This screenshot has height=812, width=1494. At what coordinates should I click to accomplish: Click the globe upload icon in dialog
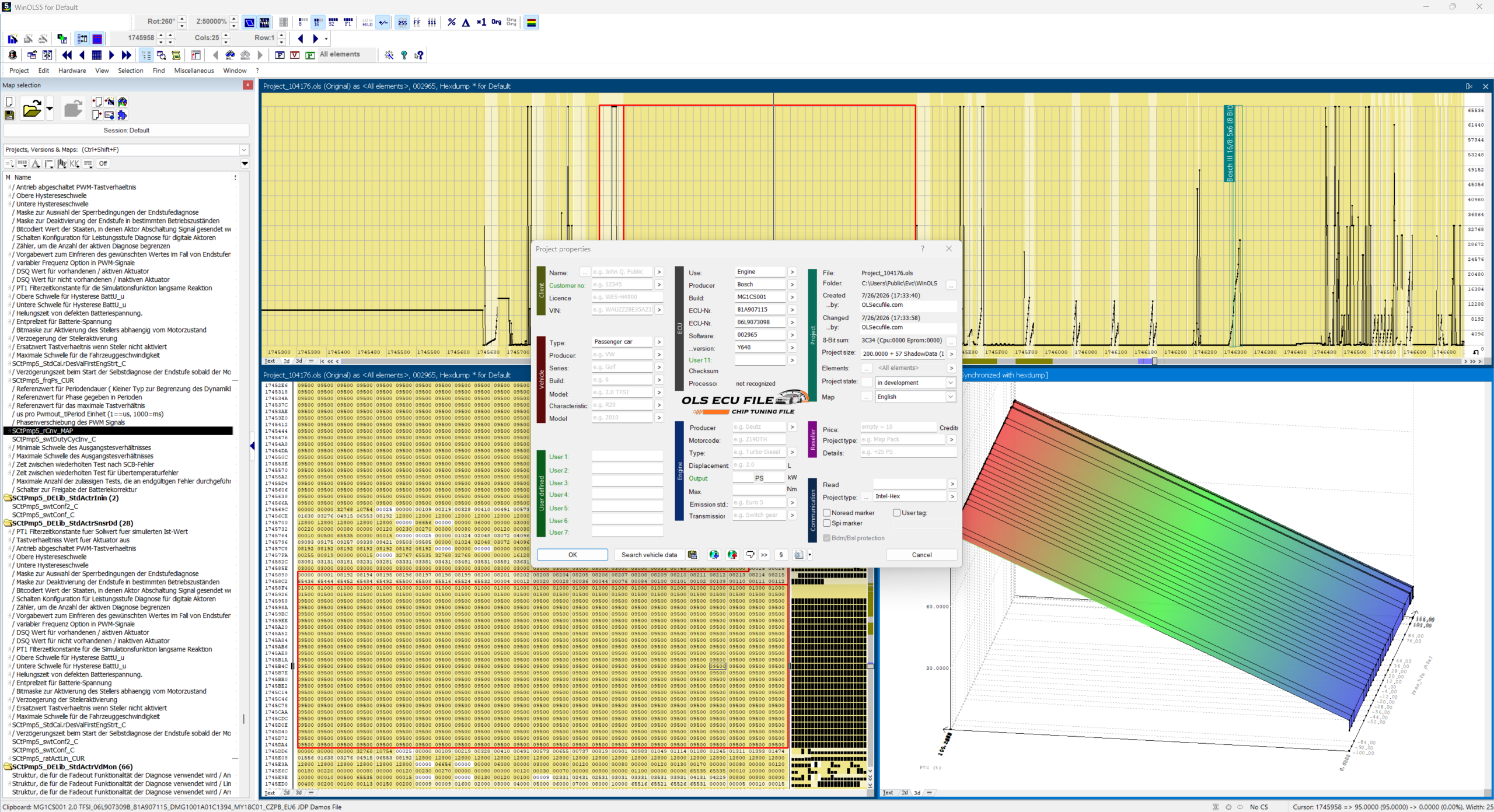pyautogui.click(x=732, y=555)
